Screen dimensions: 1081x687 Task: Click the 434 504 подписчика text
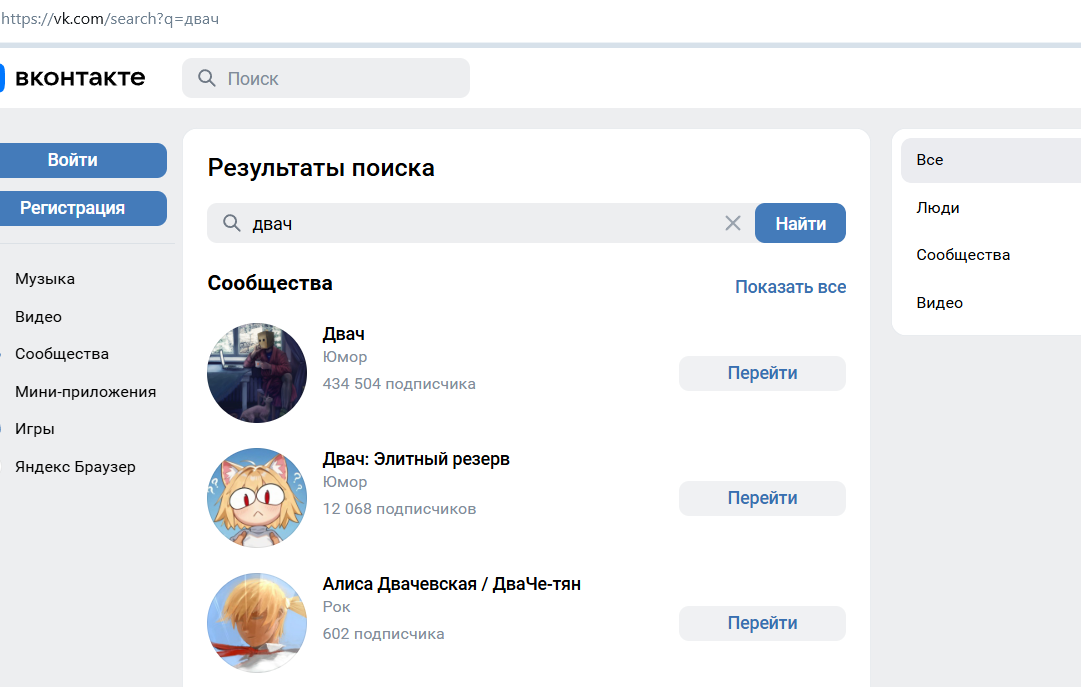coord(399,384)
